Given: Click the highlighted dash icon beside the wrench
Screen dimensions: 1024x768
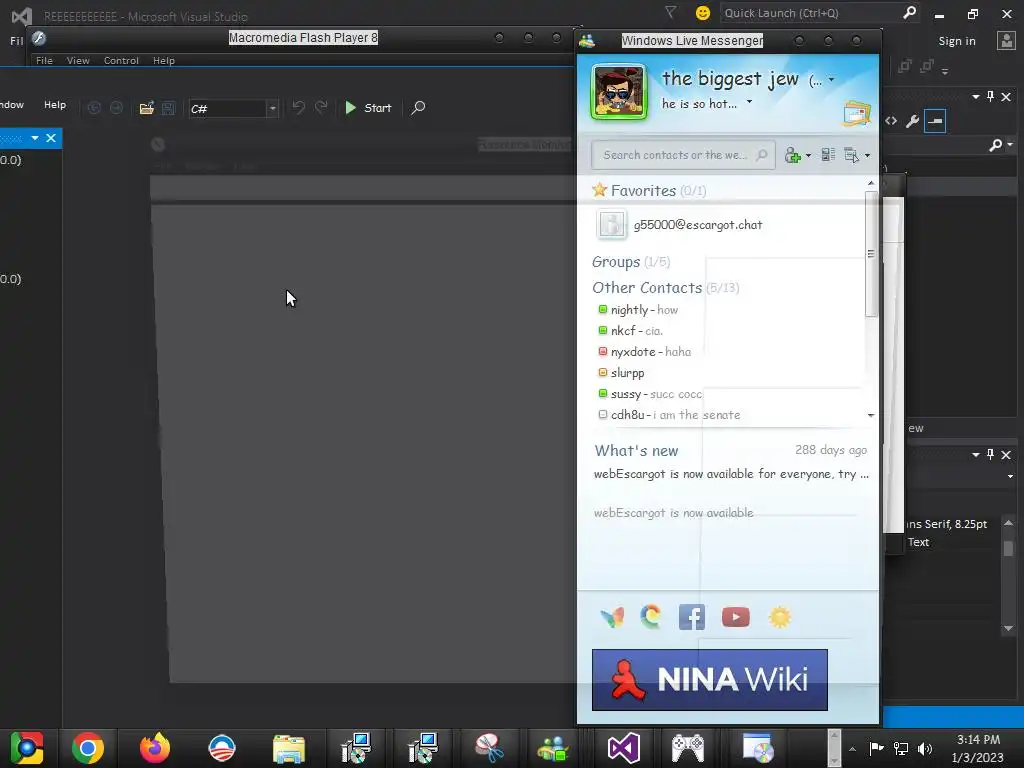Looking at the screenshot, I should (x=935, y=121).
